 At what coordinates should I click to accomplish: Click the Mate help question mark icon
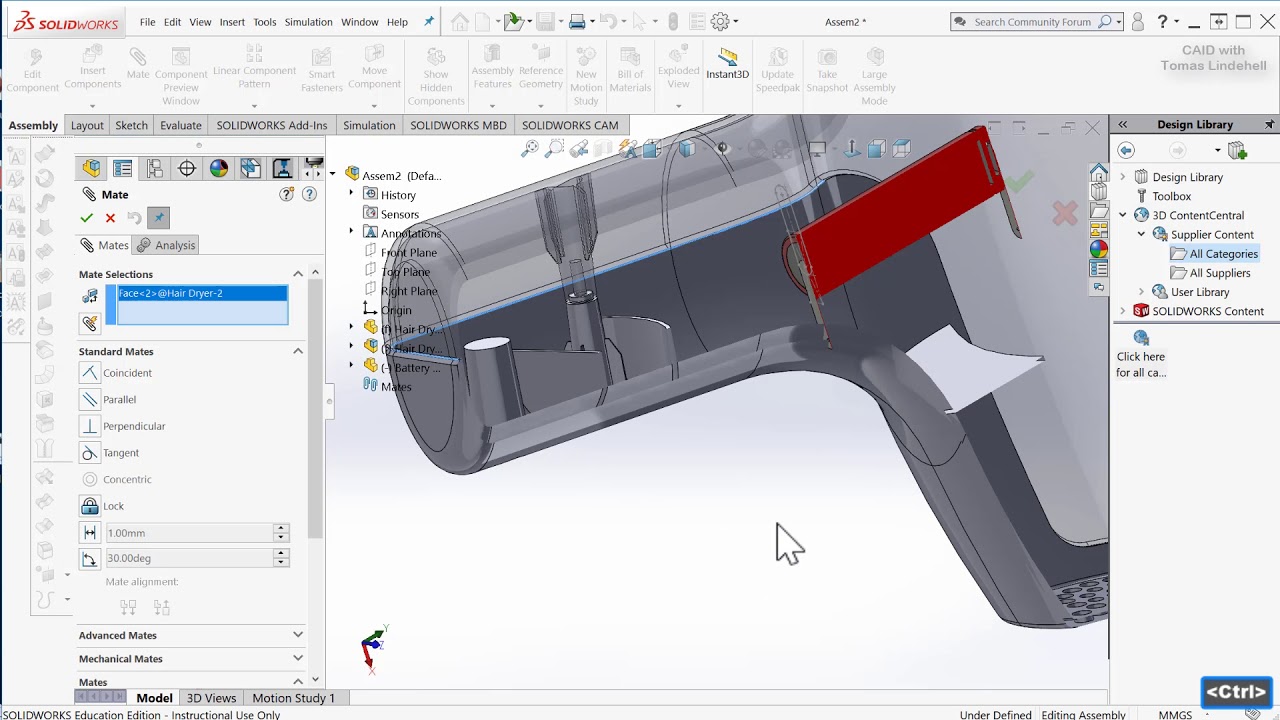click(x=309, y=195)
